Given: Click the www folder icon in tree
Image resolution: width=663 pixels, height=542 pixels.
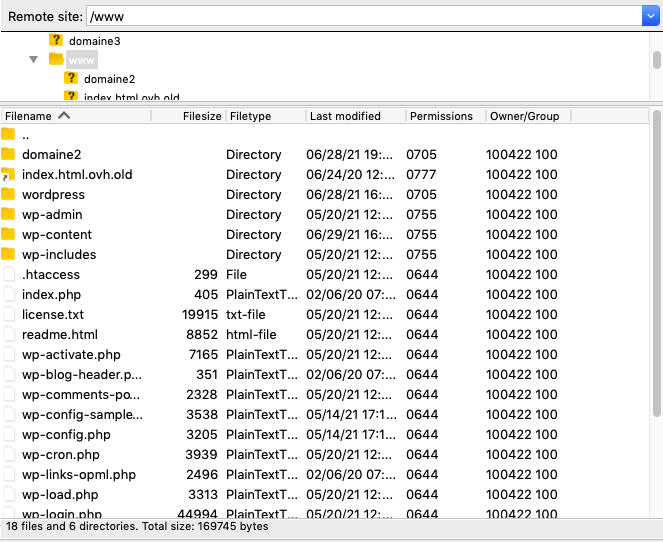Looking at the screenshot, I should pos(56,60).
